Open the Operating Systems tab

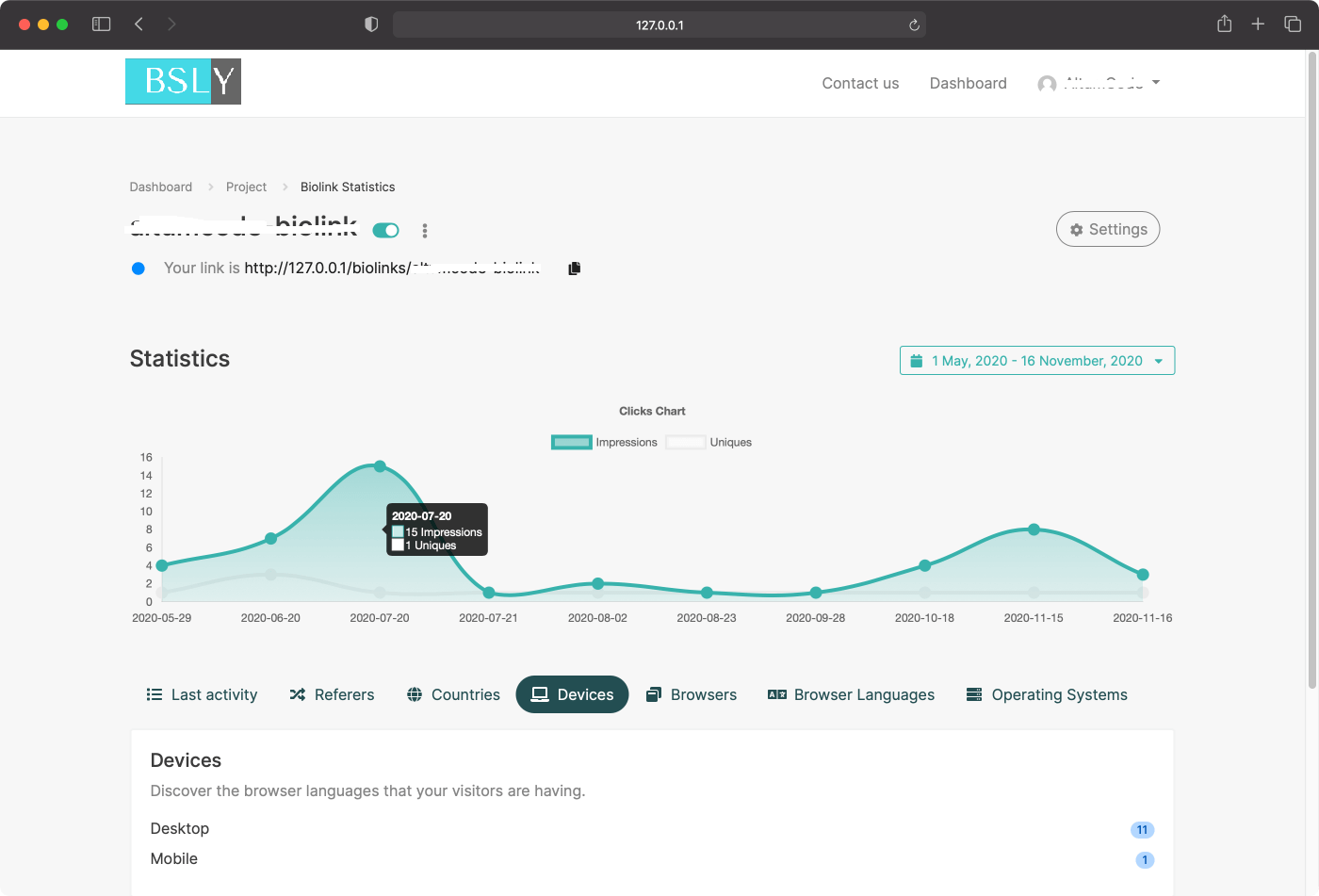click(x=1047, y=694)
